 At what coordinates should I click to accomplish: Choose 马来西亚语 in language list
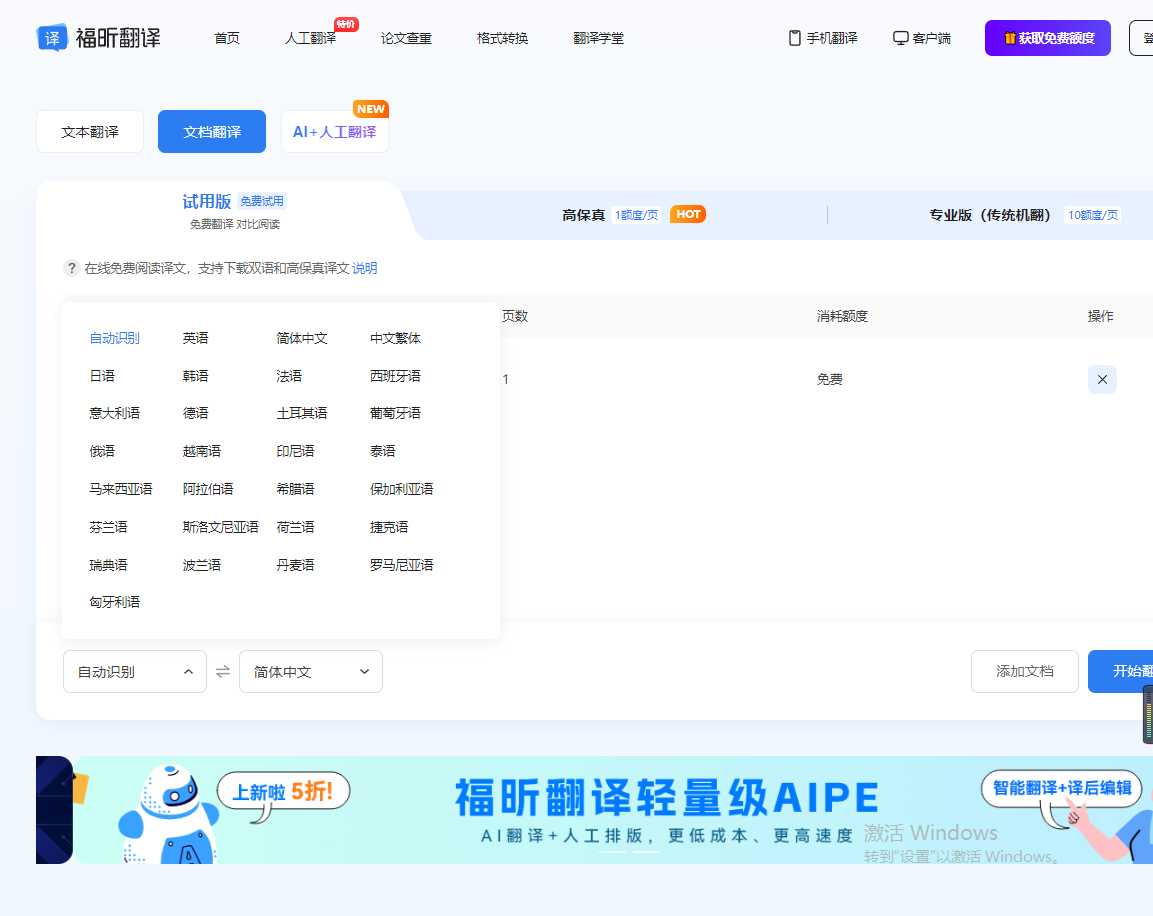121,489
